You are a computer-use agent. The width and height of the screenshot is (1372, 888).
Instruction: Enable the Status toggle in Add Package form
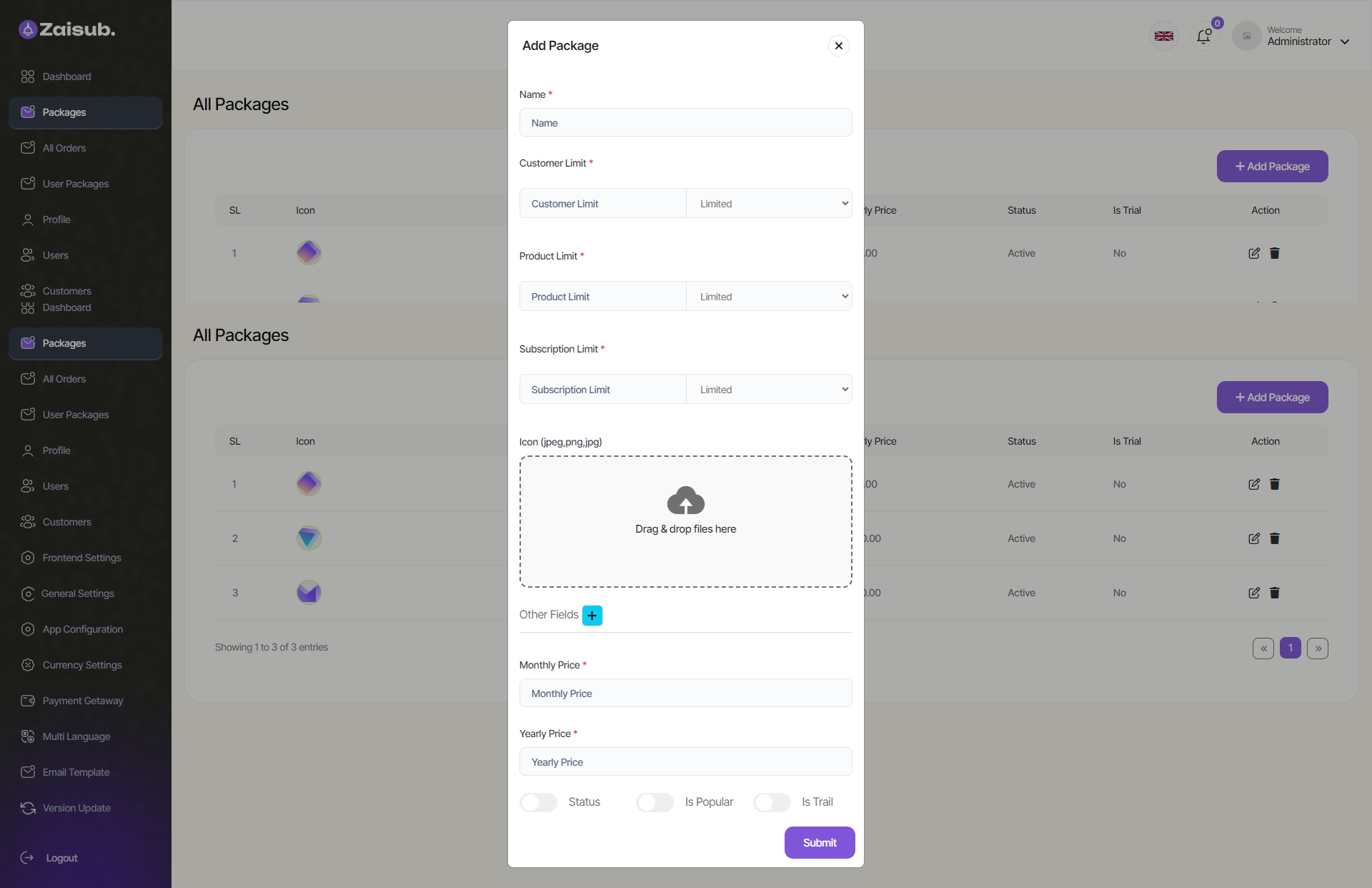pyautogui.click(x=538, y=802)
